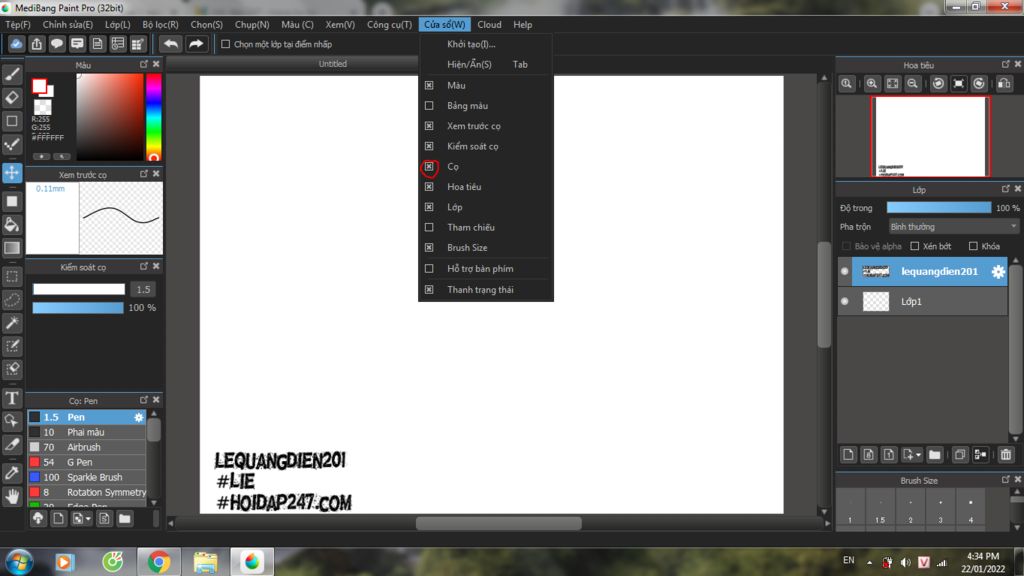1024x576 pixels.
Task: Zoom in within the Navigator panel
Action: coord(872,84)
